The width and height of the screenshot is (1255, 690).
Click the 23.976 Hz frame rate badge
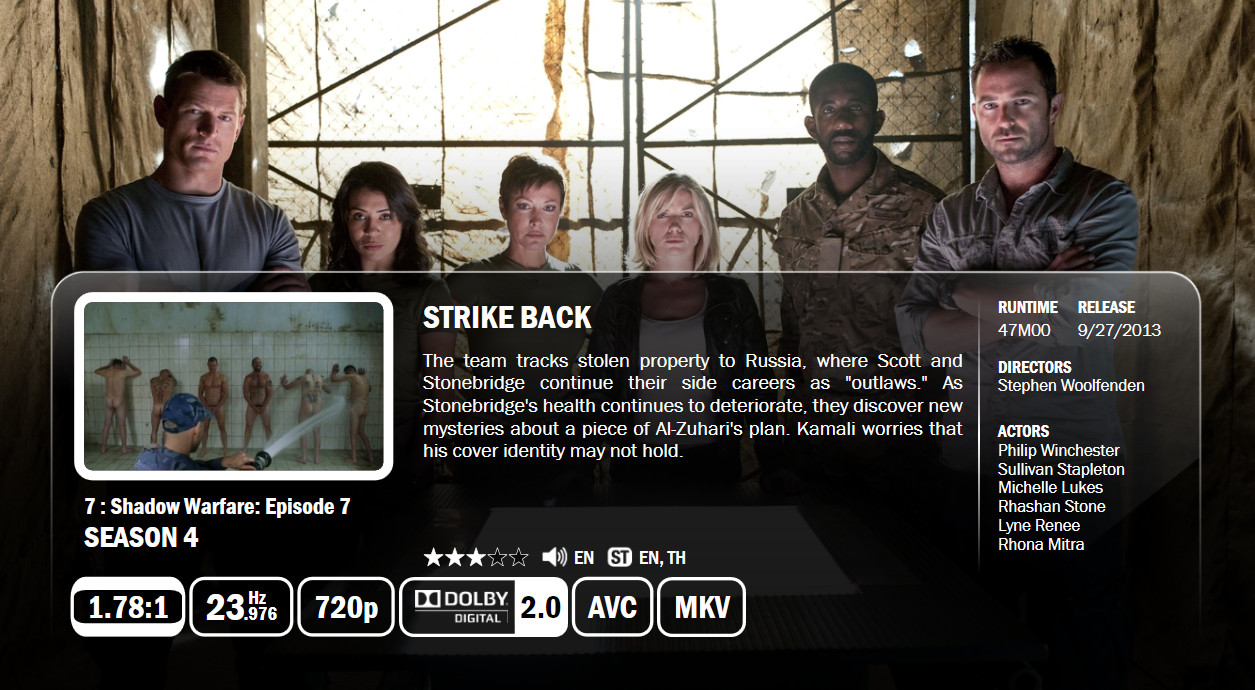click(x=241, y=607)
